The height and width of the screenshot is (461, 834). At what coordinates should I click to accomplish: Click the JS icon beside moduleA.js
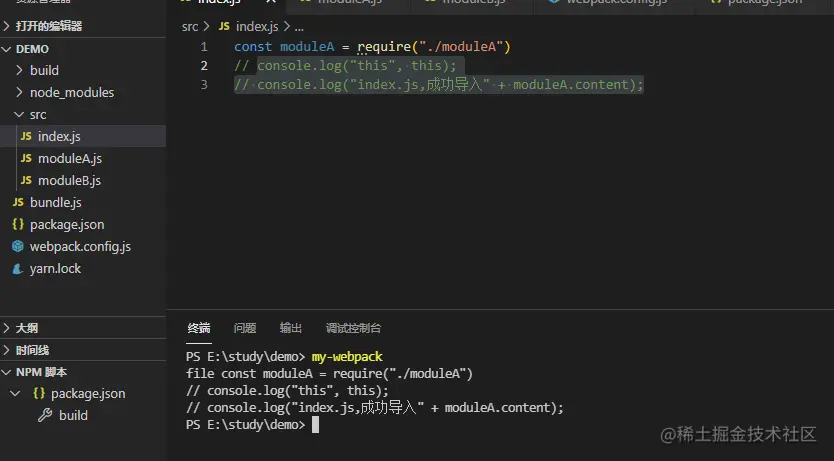[26, 158]
